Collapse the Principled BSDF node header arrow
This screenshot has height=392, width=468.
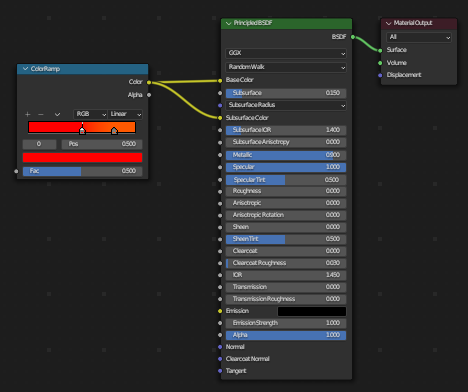228,23
